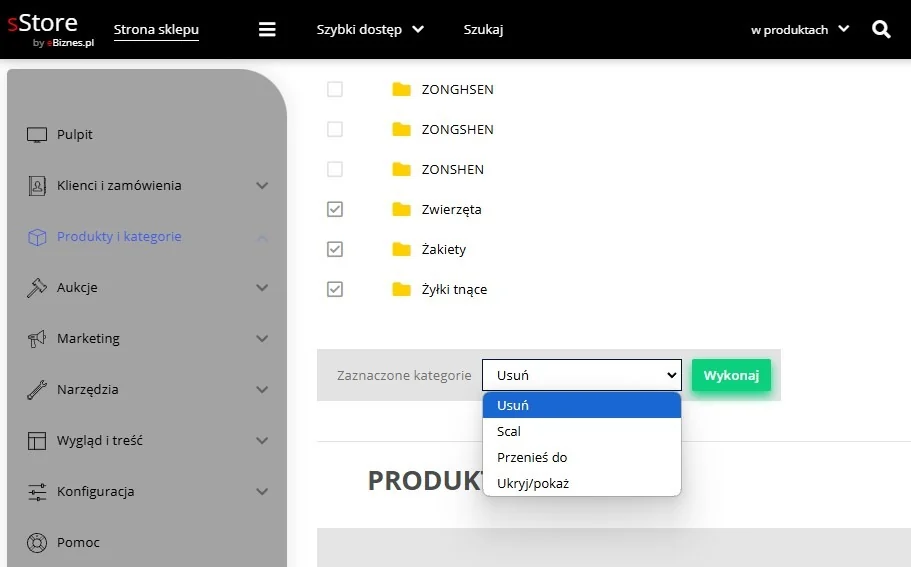
Task: Click the Konfiguracja sliders icon
Action: (37, 491)
